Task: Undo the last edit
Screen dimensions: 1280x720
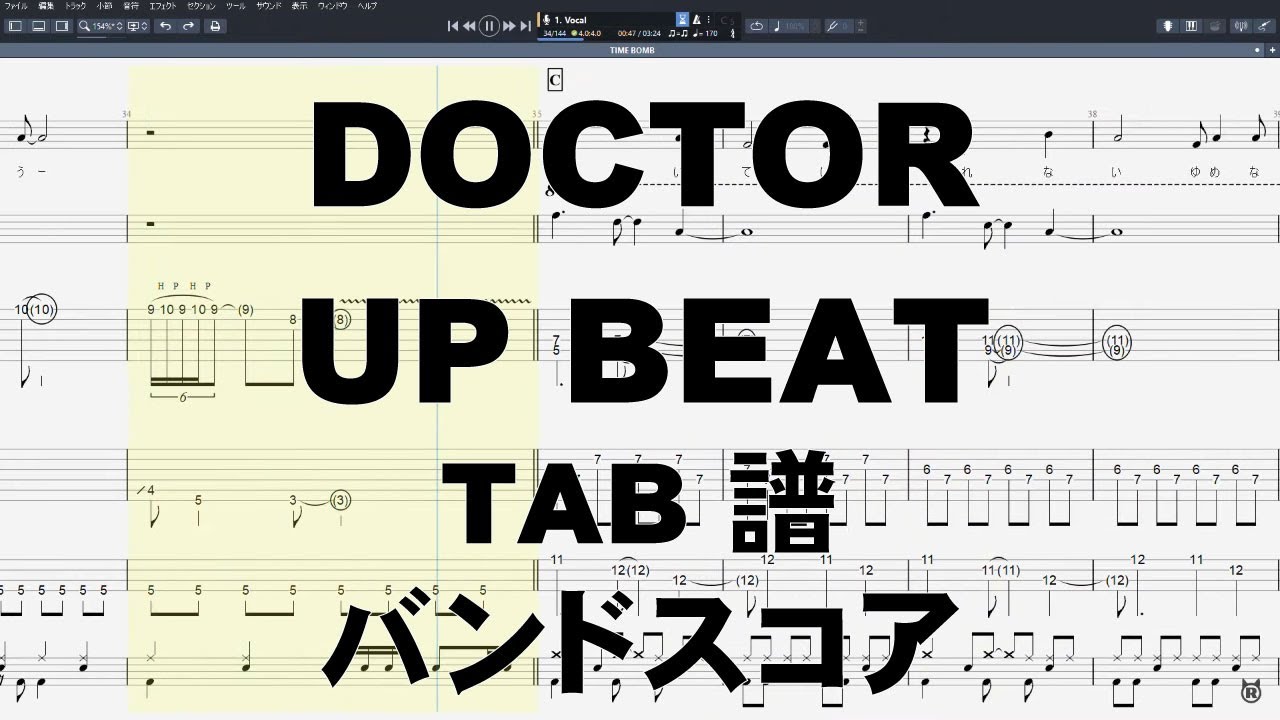Action: [x=166, y=26]
